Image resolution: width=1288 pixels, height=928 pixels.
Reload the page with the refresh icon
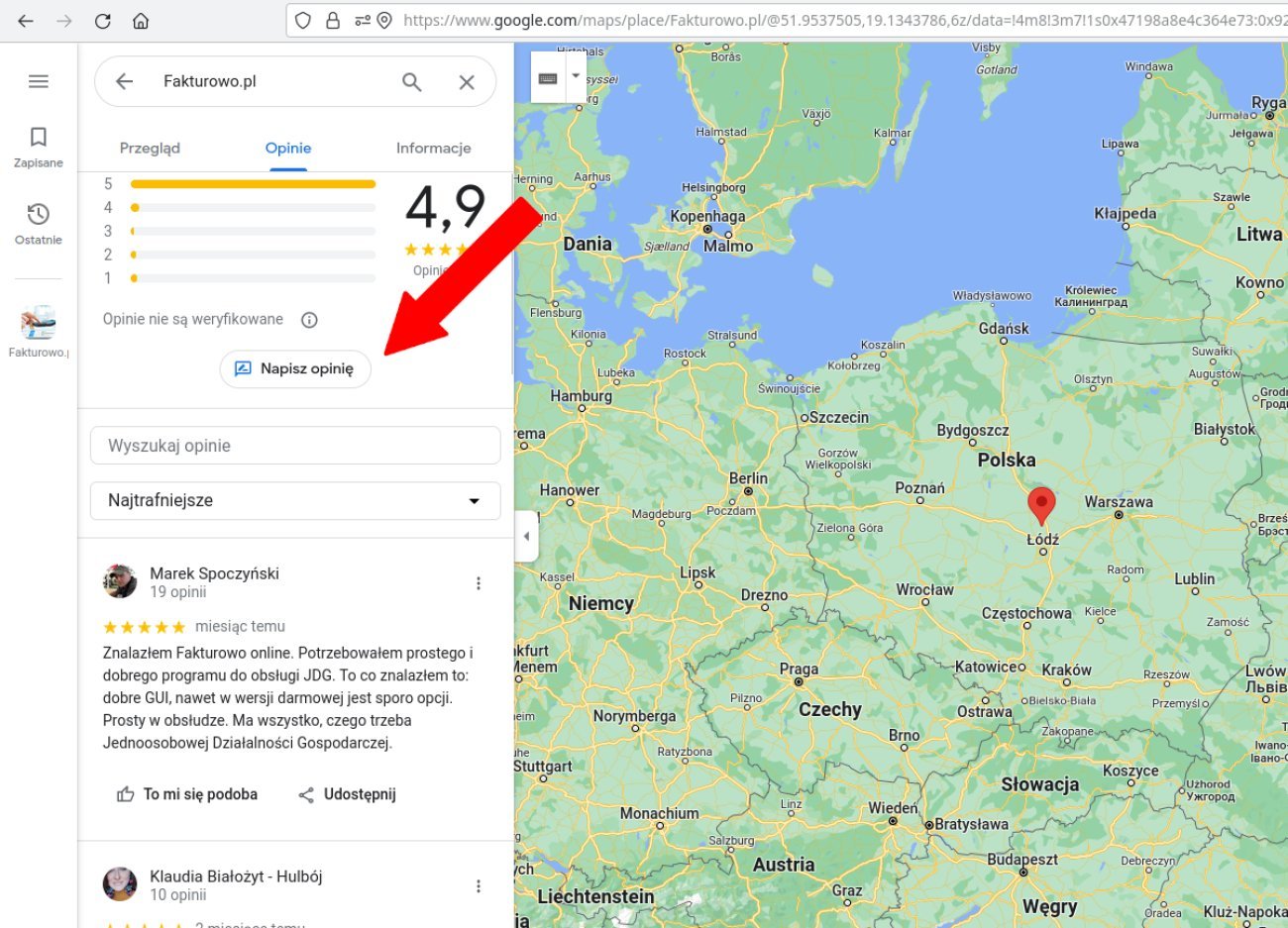point(103,21)
